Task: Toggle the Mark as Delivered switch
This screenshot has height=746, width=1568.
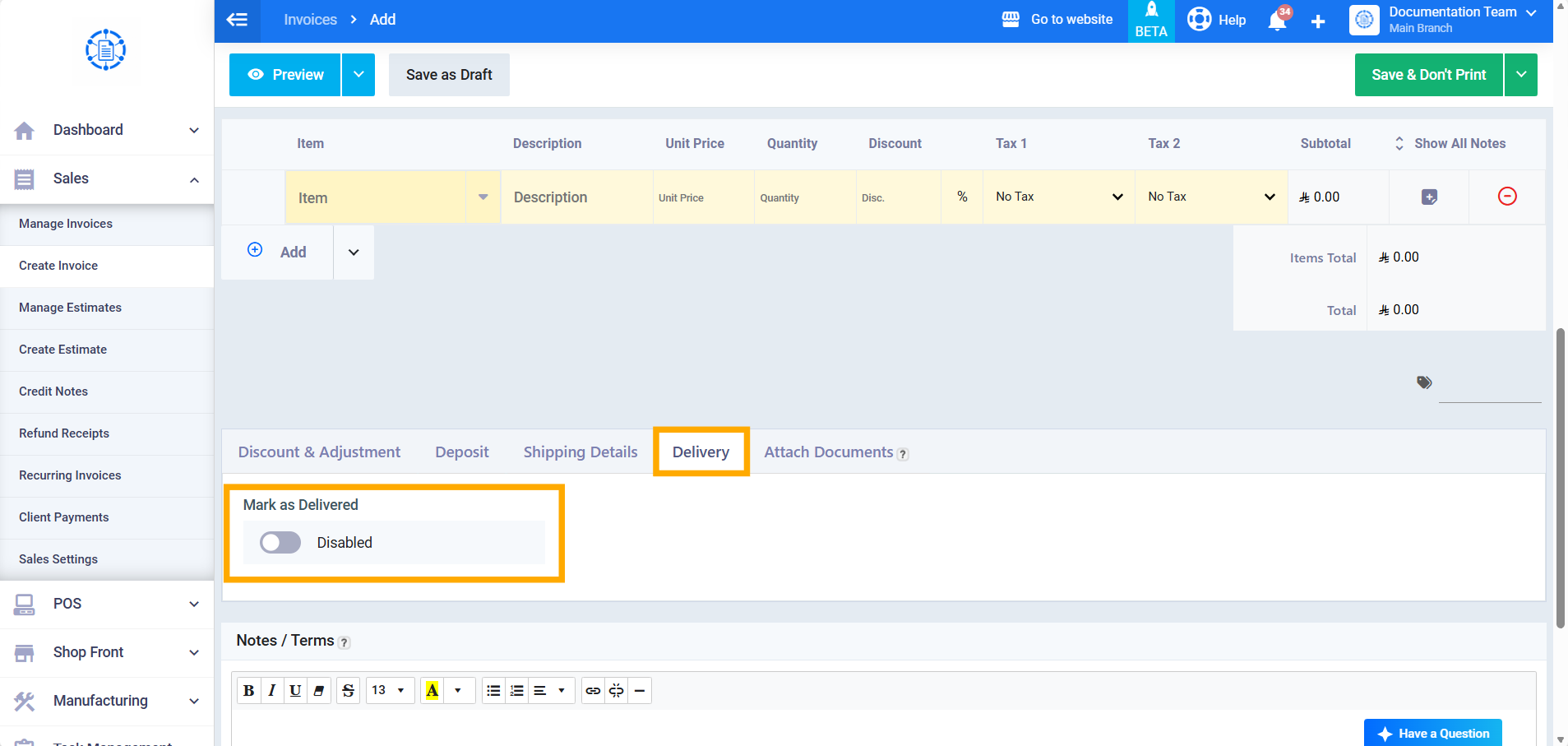Action: tap(280, 543)
